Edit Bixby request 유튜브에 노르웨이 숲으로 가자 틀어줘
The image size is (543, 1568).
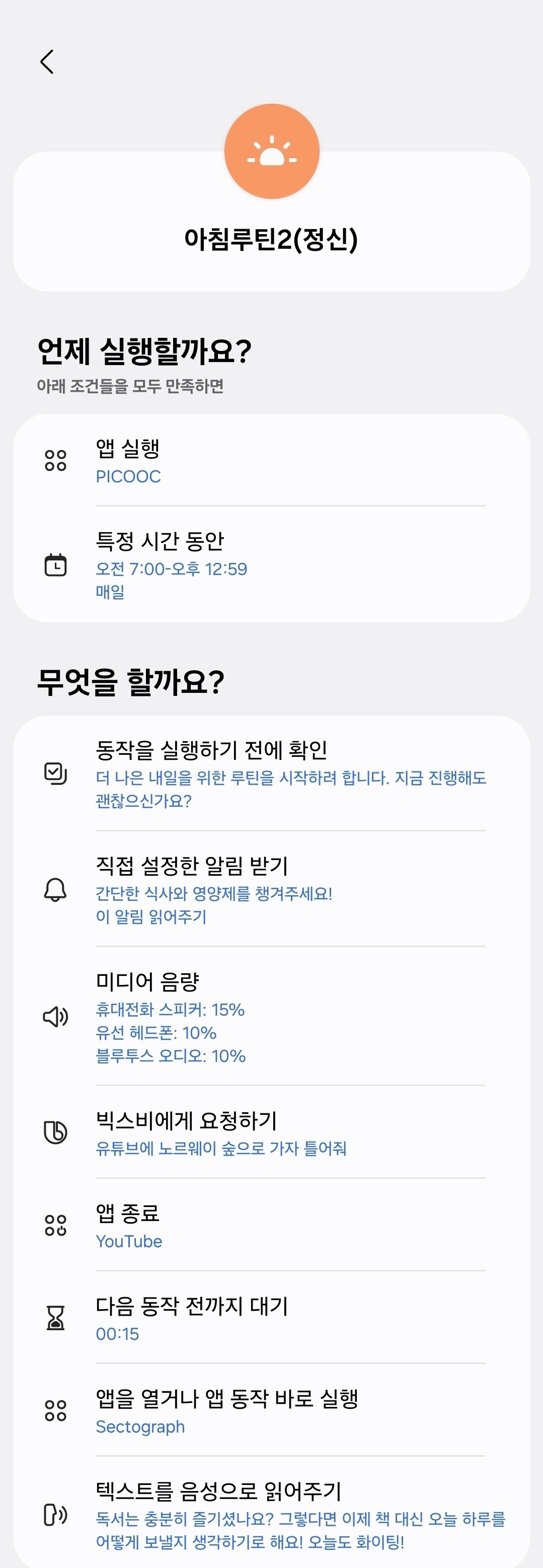point(221,1149)
